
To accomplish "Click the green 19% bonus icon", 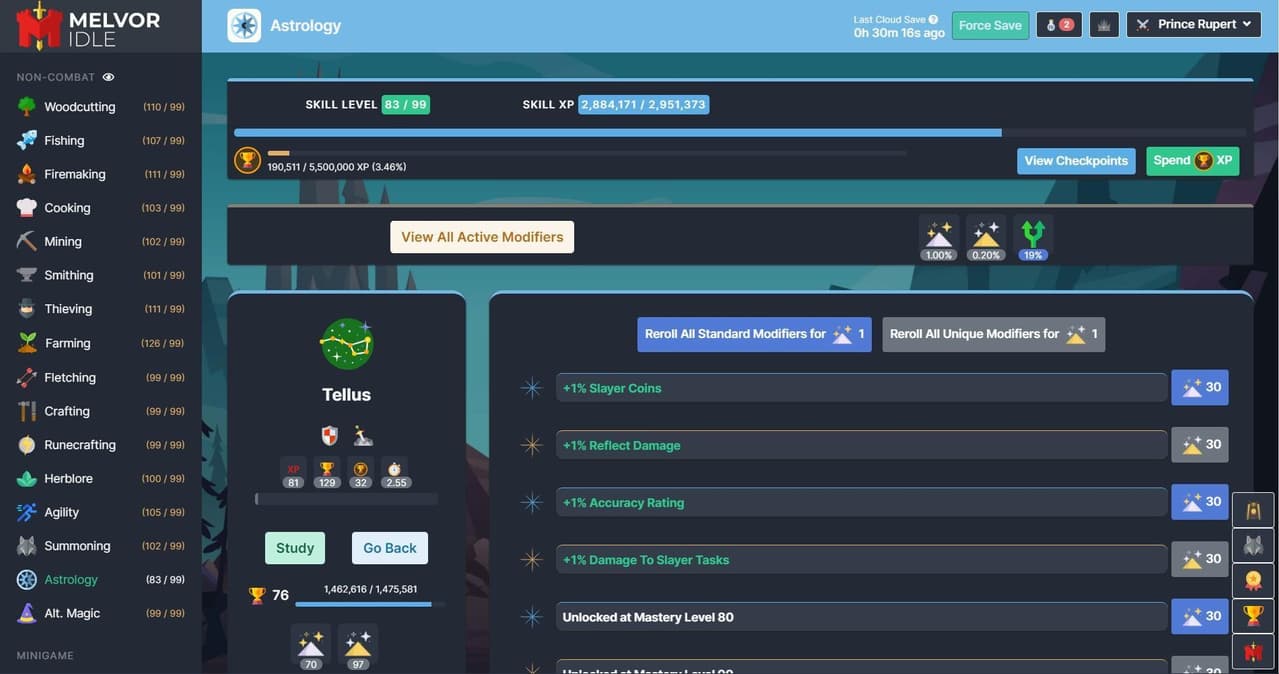I will [1033, 237].
